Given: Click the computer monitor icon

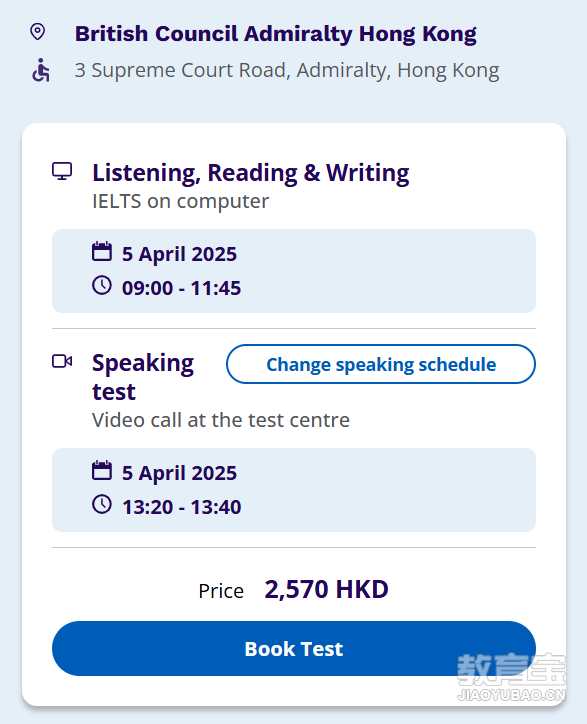Looking at the screenshot, I should pos(62,171).
